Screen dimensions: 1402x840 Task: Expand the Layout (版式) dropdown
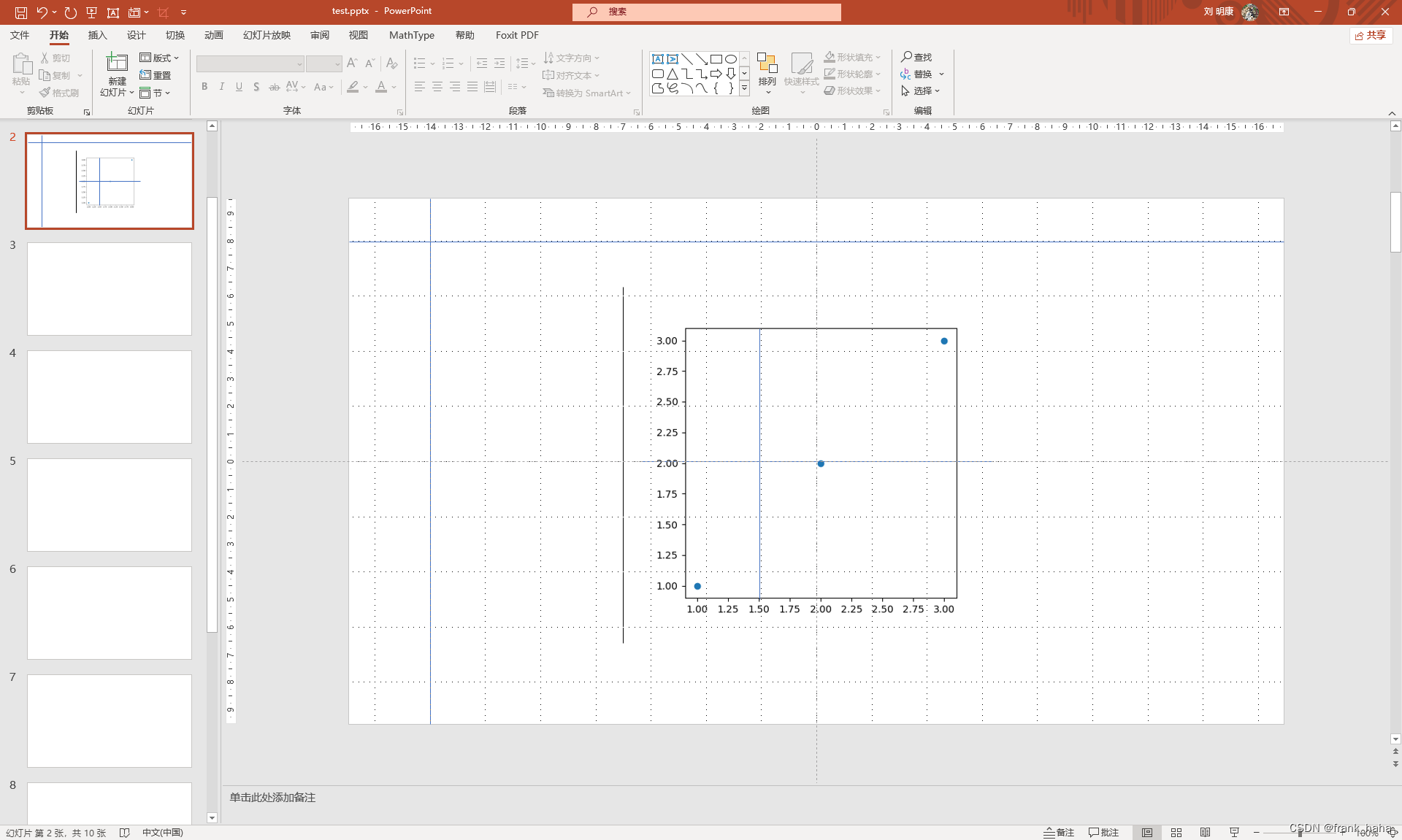[159, 58]
